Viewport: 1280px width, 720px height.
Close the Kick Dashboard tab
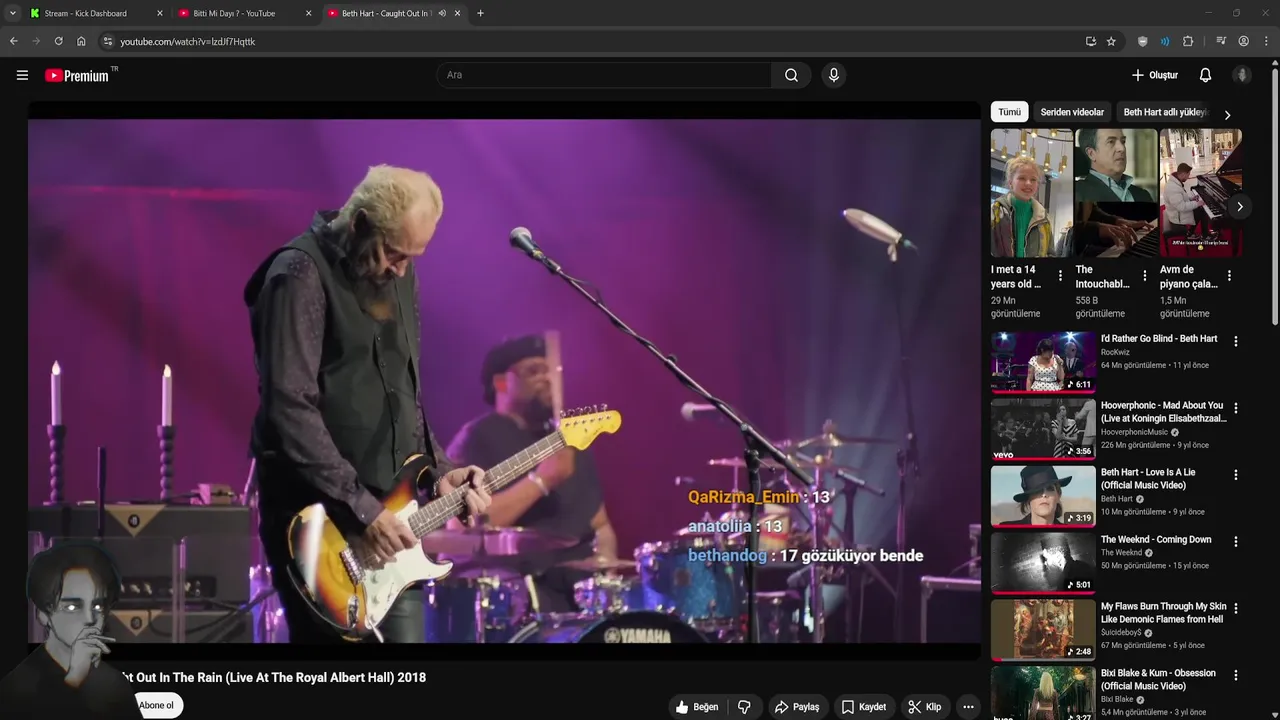(159, 13)
